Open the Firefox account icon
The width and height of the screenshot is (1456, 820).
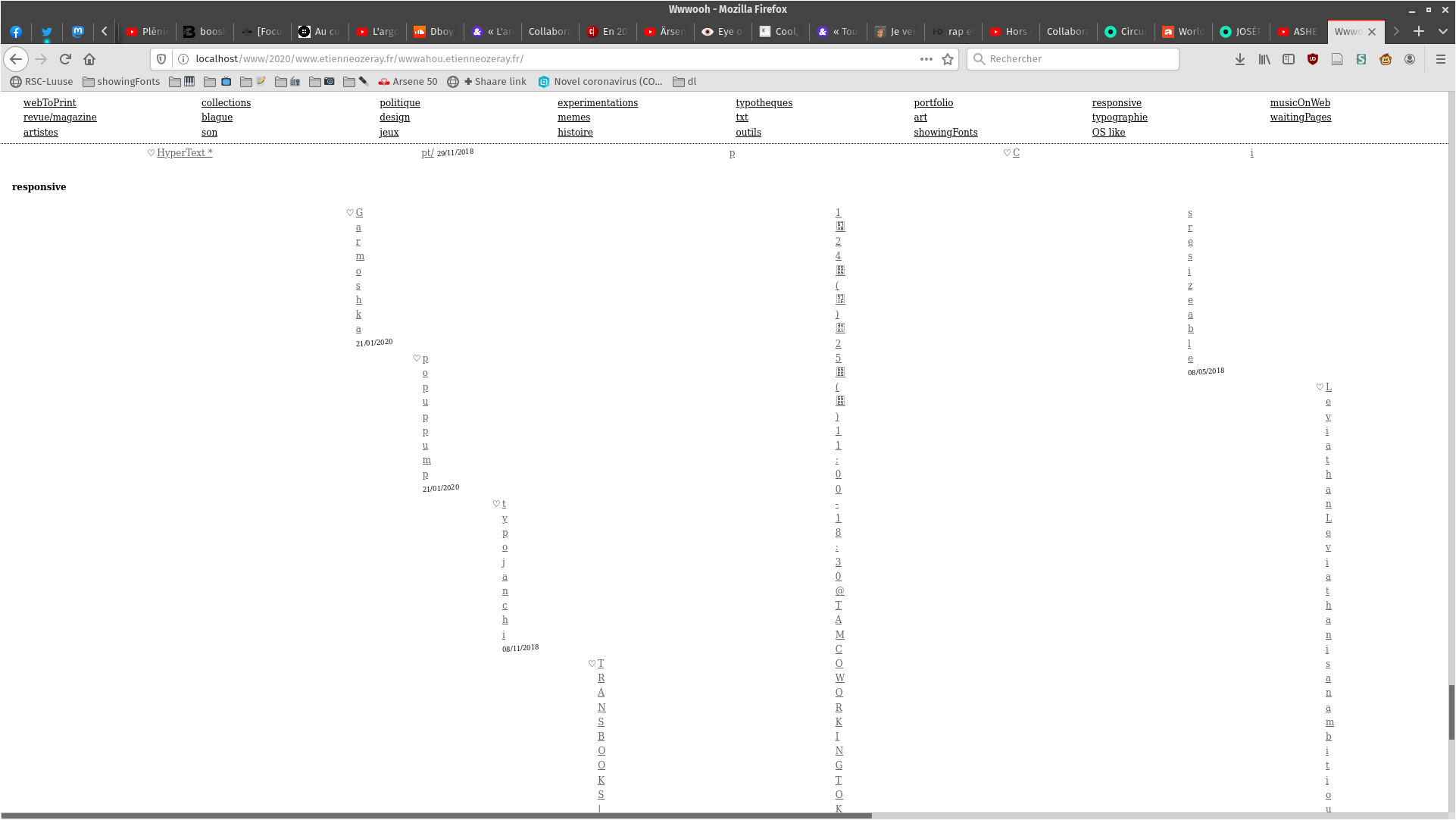[1410, 59]
